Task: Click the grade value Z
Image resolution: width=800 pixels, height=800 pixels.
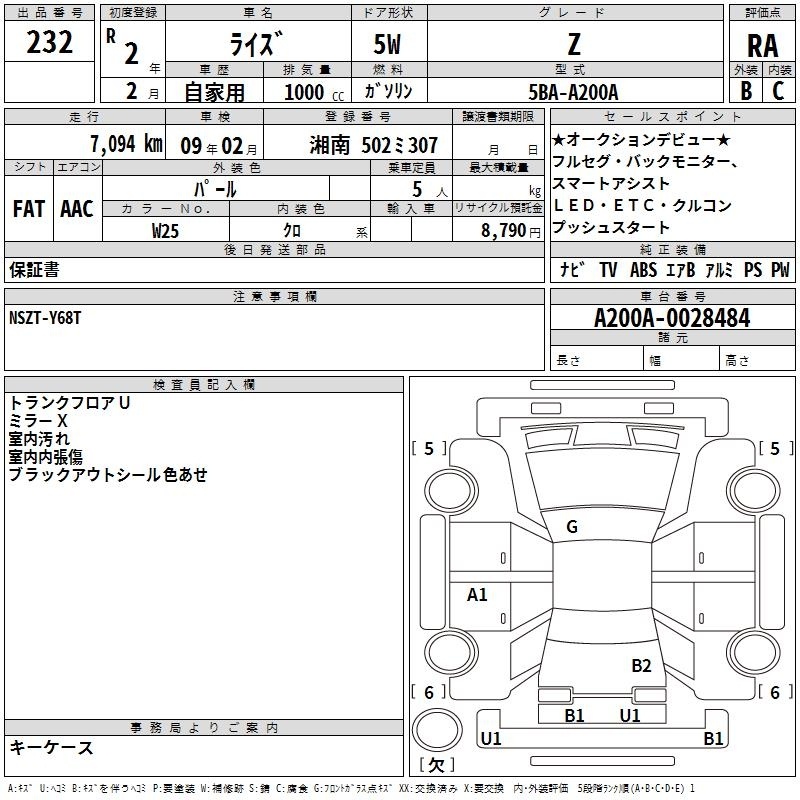Action: coord(574,44)
